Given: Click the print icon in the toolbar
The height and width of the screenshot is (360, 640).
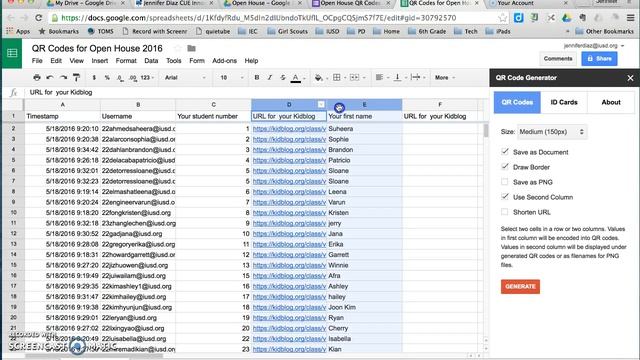Looking at the screenshot, I should 37,77.
